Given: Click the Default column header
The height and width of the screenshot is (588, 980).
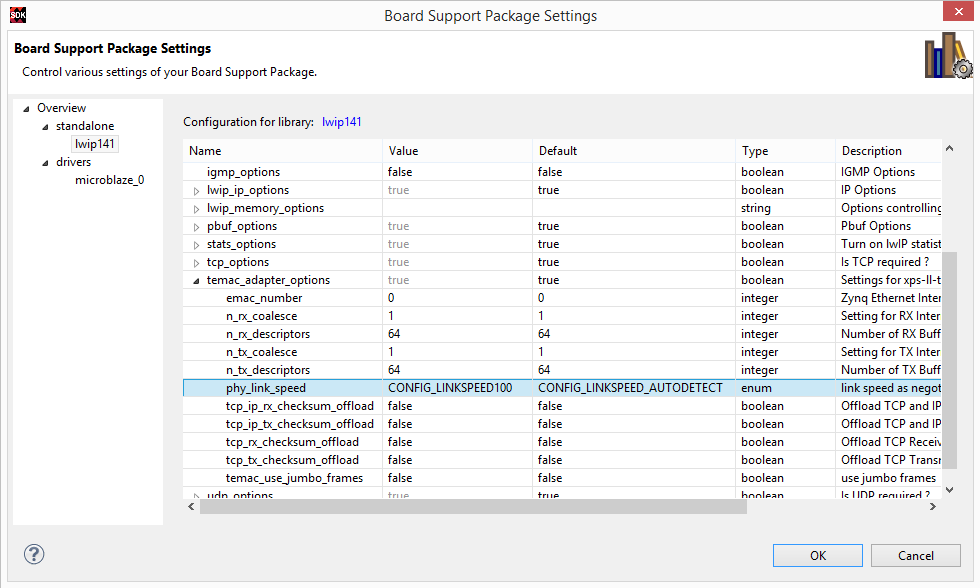Looking at the screenshot, I should 634,151.
